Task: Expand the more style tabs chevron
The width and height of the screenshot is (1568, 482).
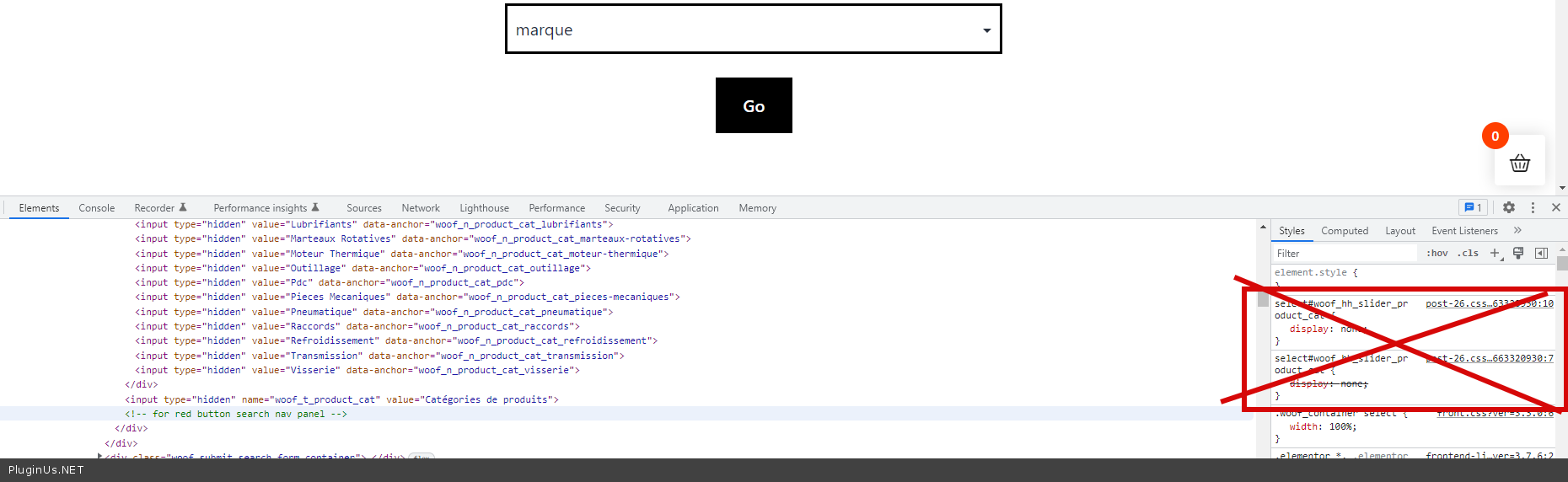Action: click(1517, 230)
